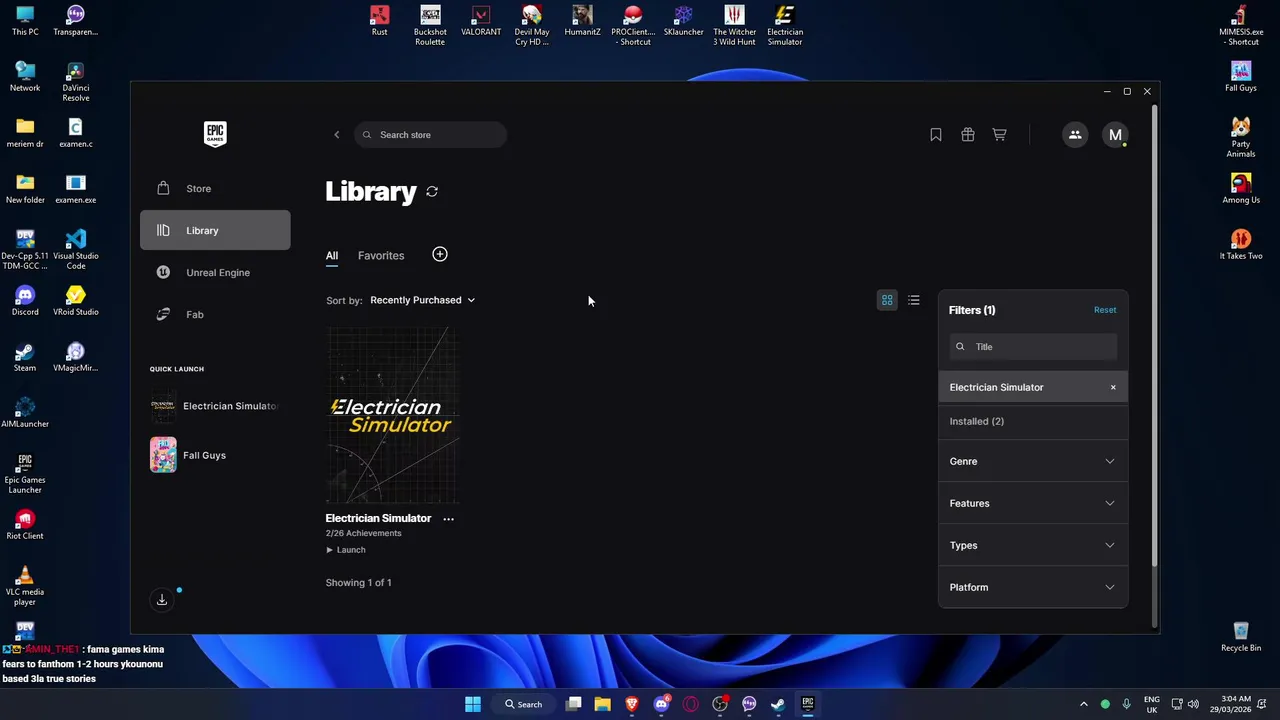1280x720 pixels.
Task: Click the Electrician Simulator game title
Action: point(378,518)
